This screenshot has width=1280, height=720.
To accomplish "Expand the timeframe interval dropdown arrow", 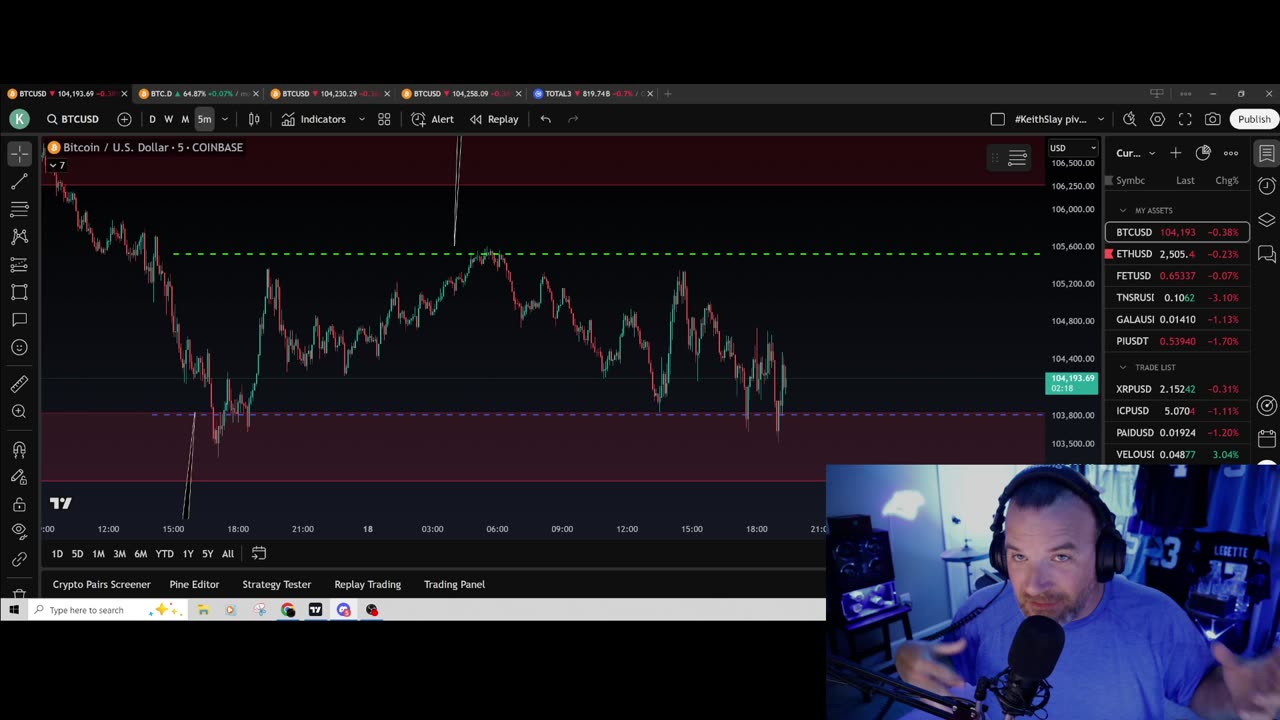I will pyautogui.click(x=225, y=119).
